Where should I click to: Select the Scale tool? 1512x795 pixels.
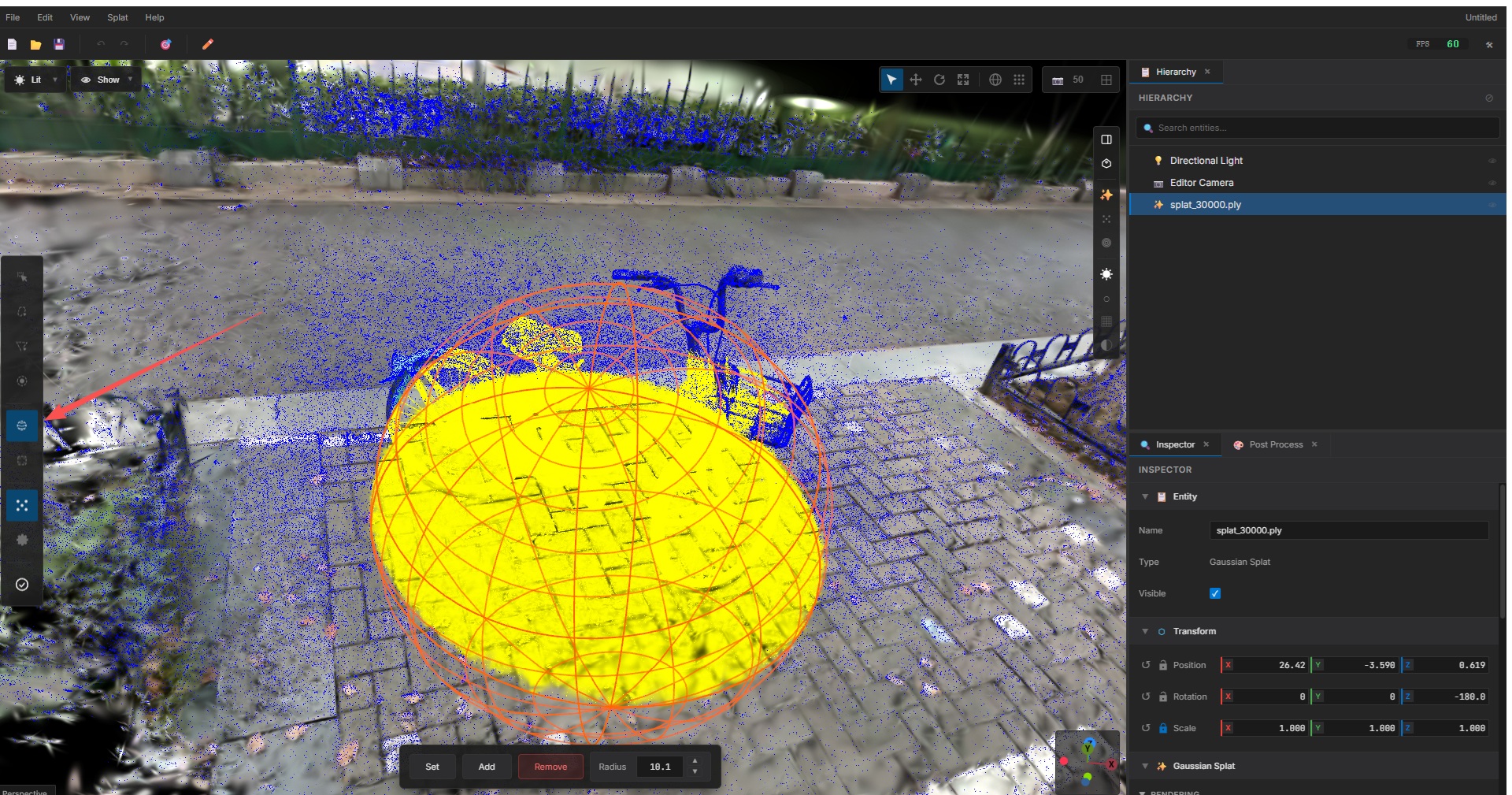tap(963, 79)
